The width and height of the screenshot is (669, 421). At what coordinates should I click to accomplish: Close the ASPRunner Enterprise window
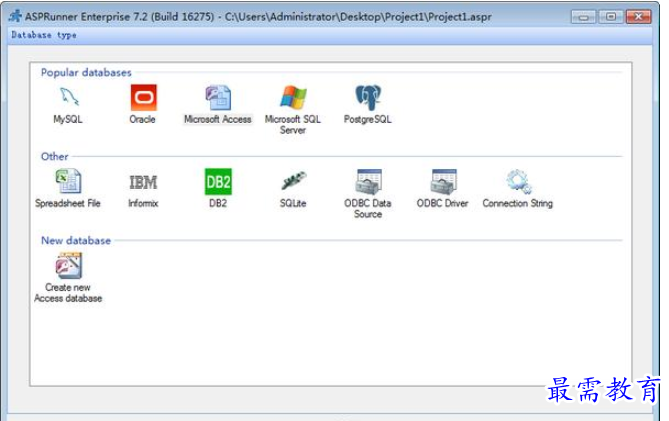point(638,17)
